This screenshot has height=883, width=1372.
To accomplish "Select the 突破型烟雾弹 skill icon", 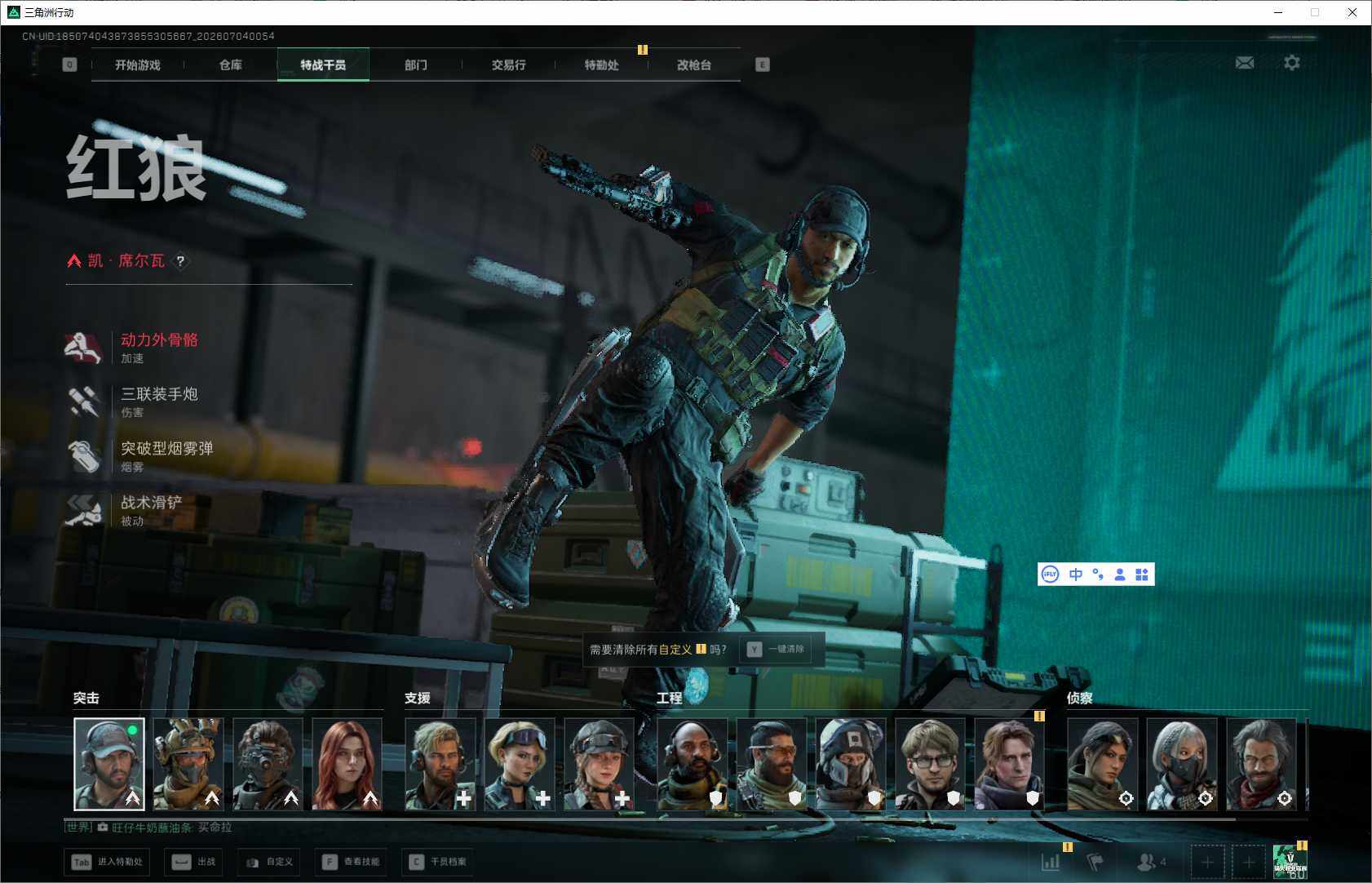I will pos(83,456).
